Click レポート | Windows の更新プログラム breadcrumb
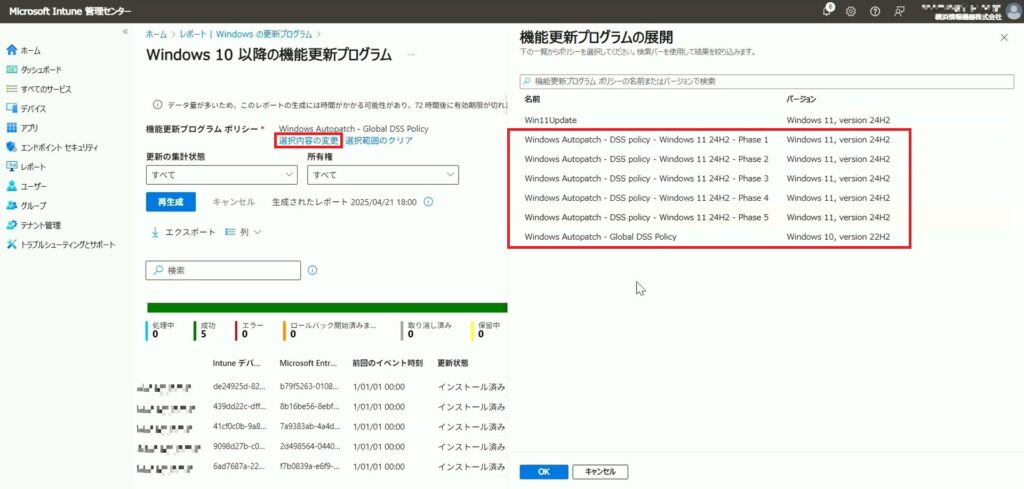 coord(244,34)
